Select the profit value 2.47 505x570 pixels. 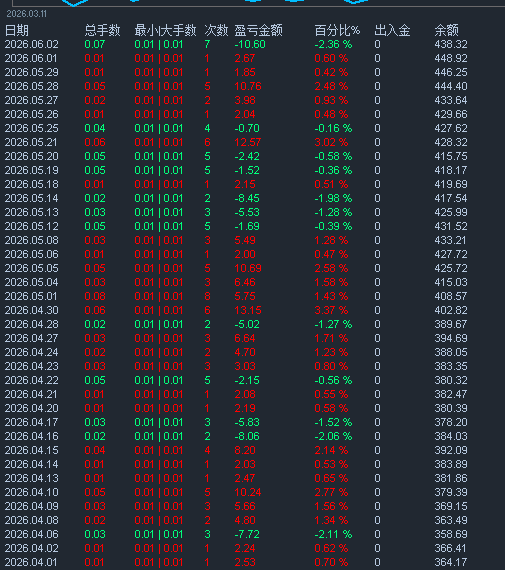[245, 478]
